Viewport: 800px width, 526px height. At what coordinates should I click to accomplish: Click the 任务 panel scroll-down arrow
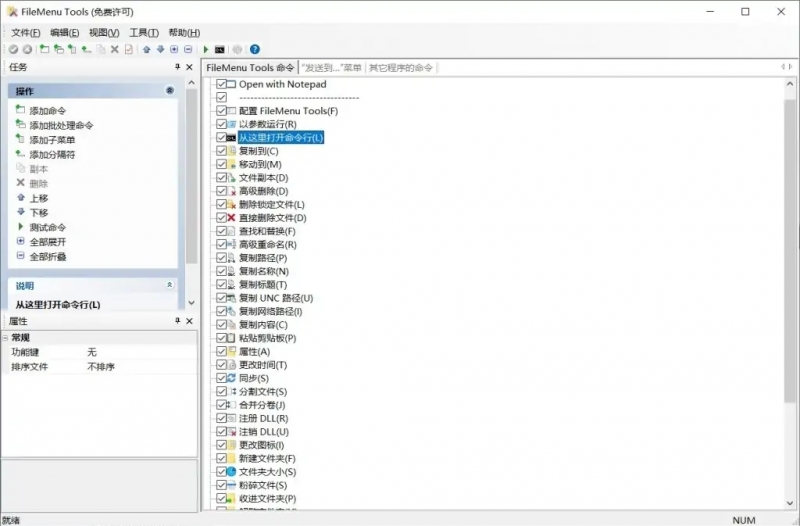(191, 303)
